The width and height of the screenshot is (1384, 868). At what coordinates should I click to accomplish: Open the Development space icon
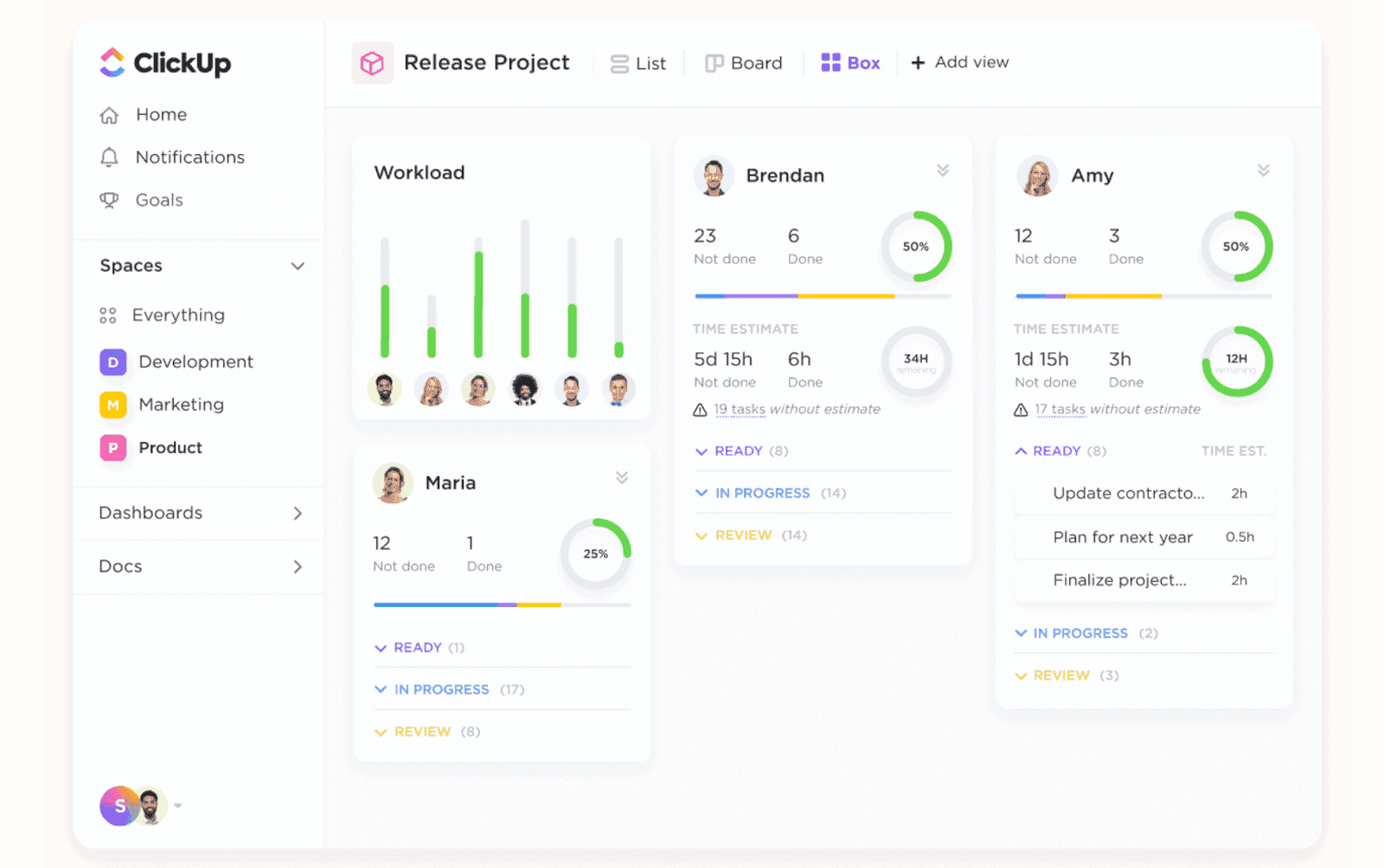tap(112, 361)
